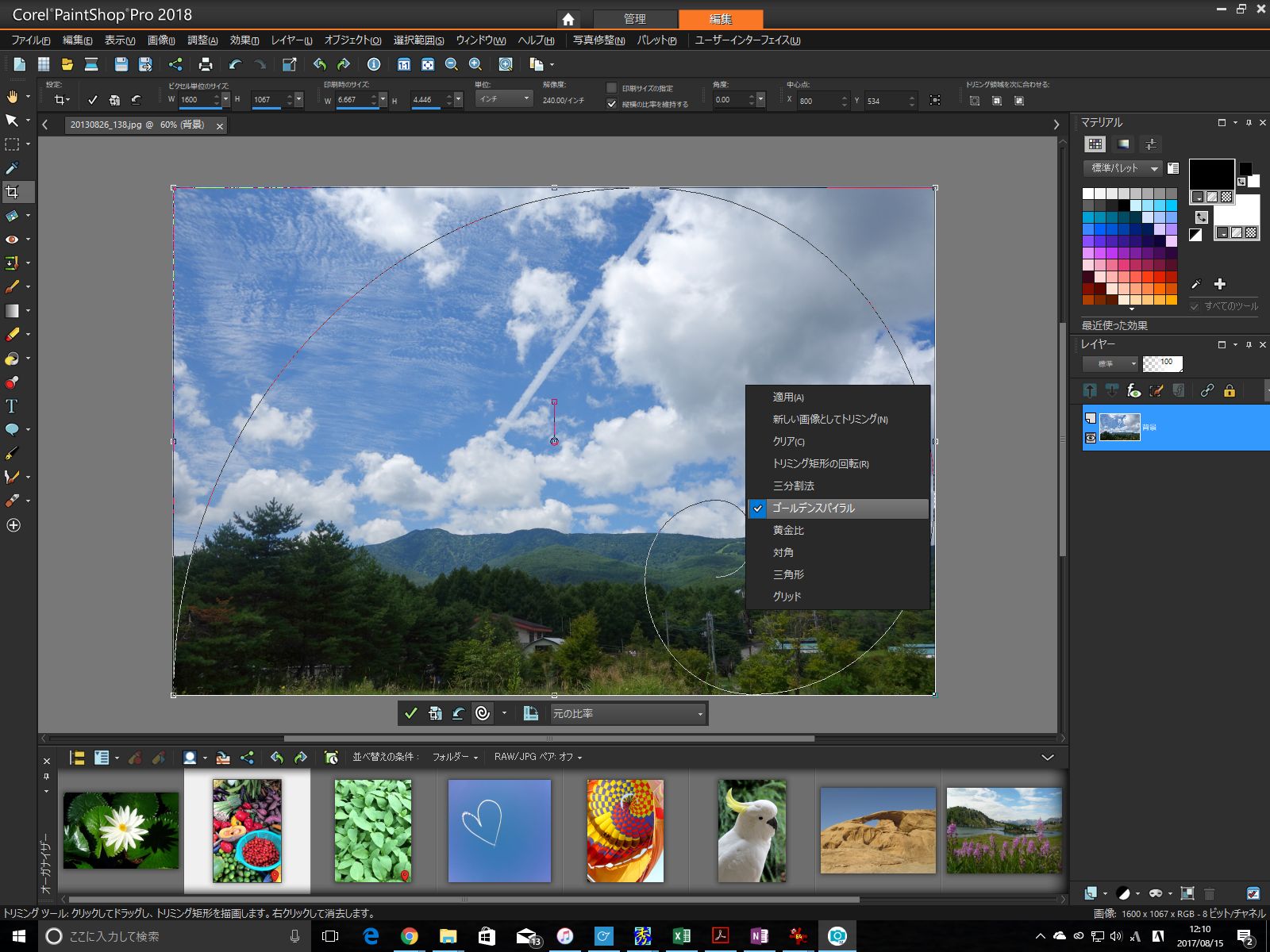This screenshot has width=1270, height=952.
Task: Click the 最近使った効果 panel header
Action: tap(1114, 325)
